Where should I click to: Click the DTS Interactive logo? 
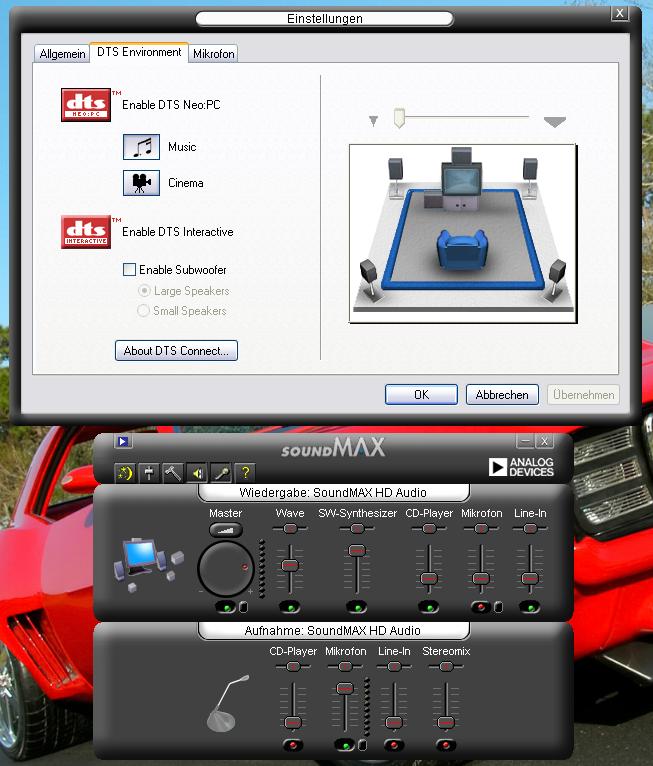point(87,232)
